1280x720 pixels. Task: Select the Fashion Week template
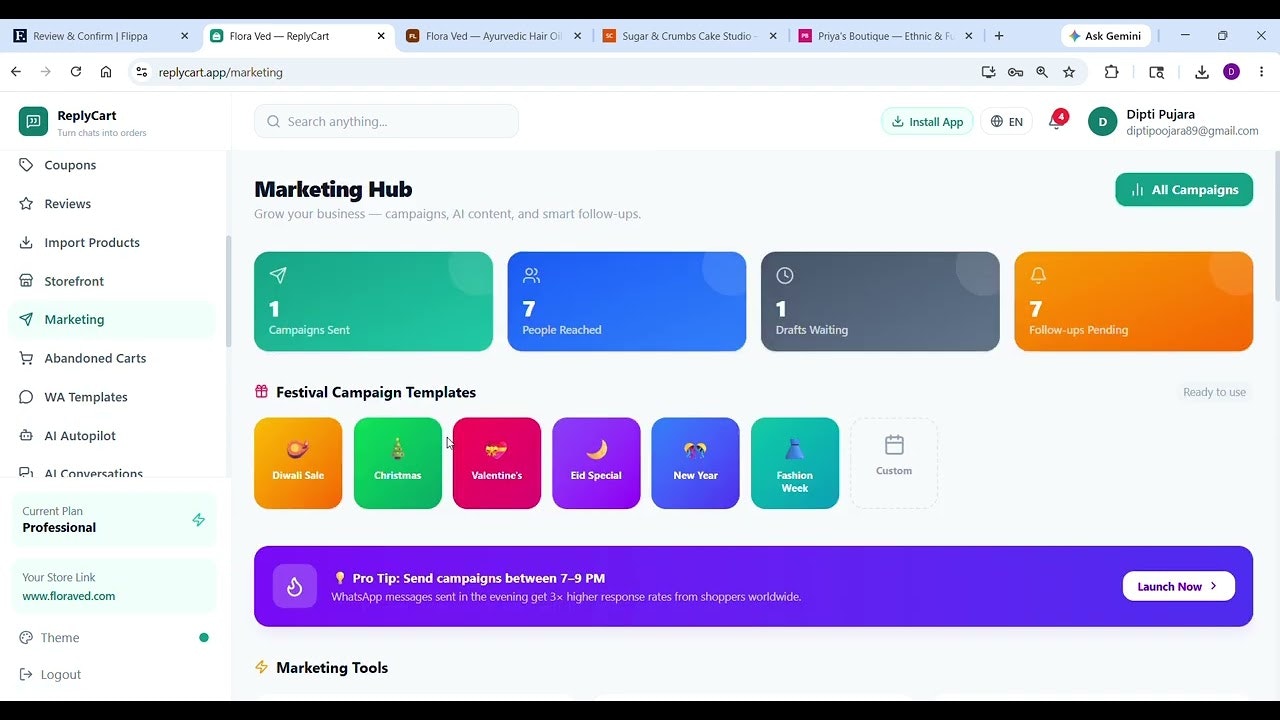pos(795,463)
